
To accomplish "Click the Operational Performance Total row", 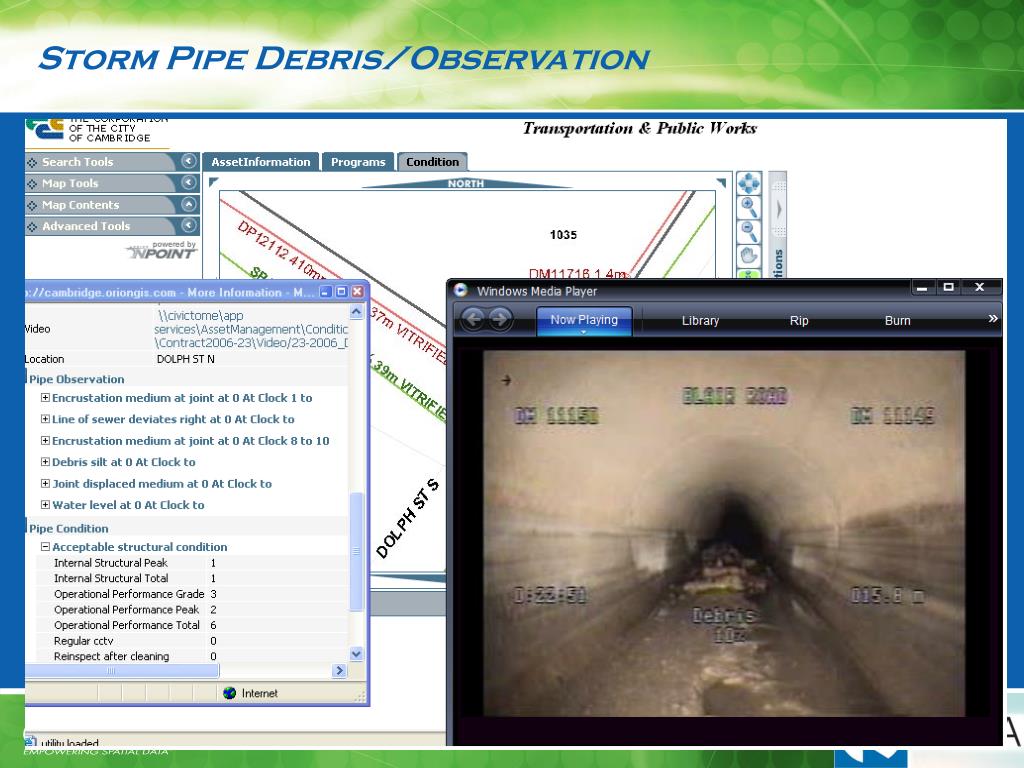I will coord(193,625).
